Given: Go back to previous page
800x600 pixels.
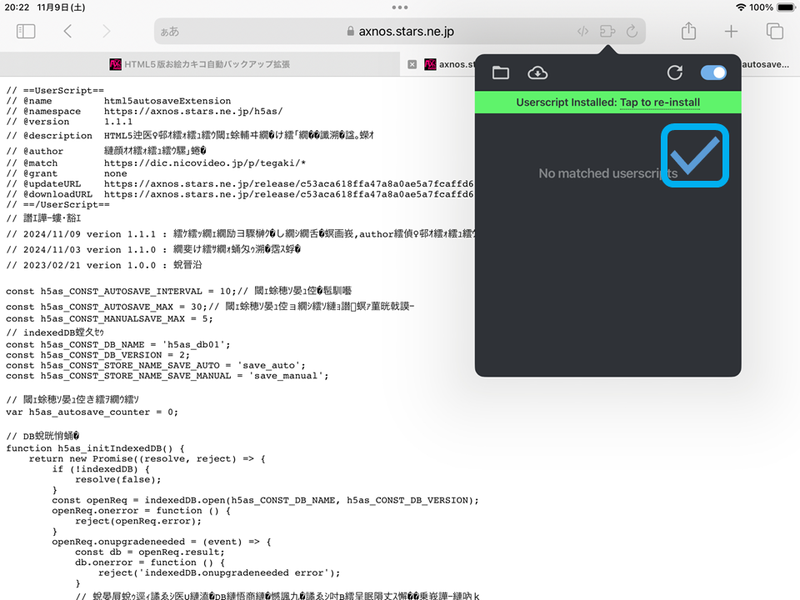Looking at the screenshot, I should tap(68, 31).
